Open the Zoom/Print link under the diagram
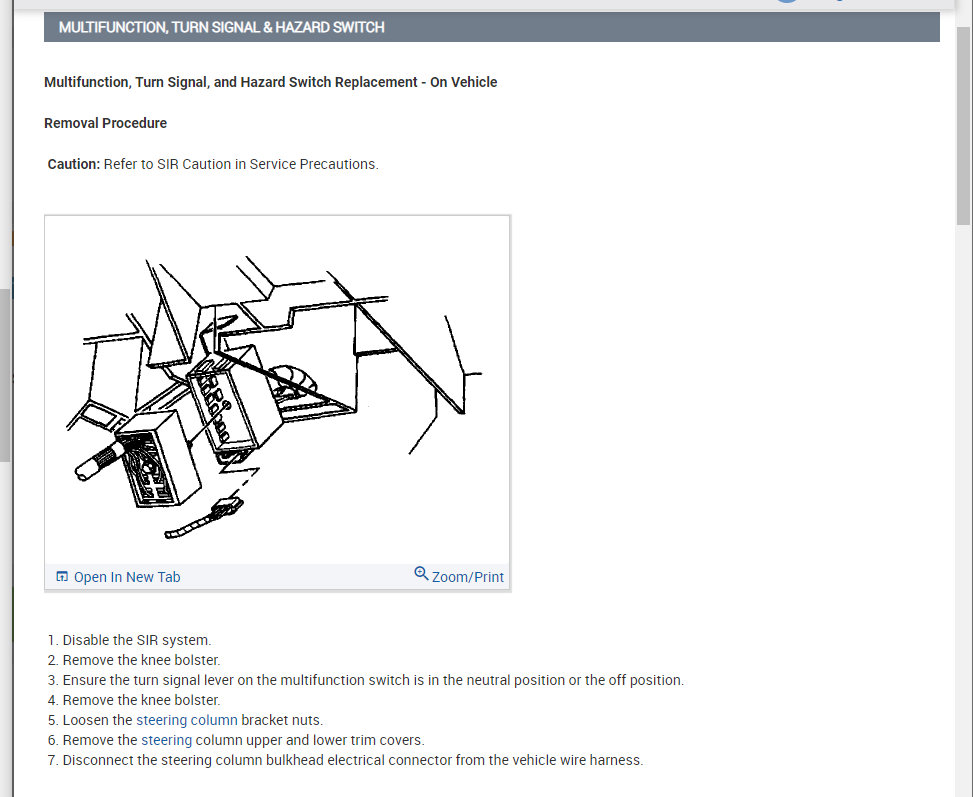The width and height of the screenshot is (973, 797). pyautogui.click(x=467, y=577)
